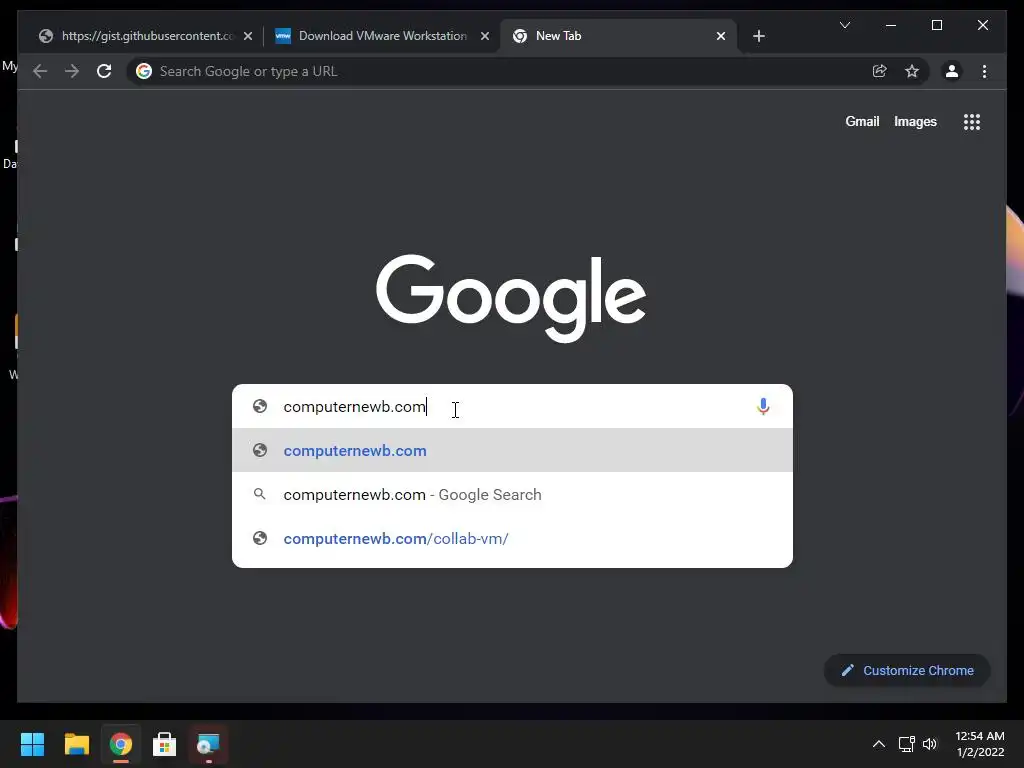Start voice search with the microphone
1024x768 pixels.
pos(763,407)
